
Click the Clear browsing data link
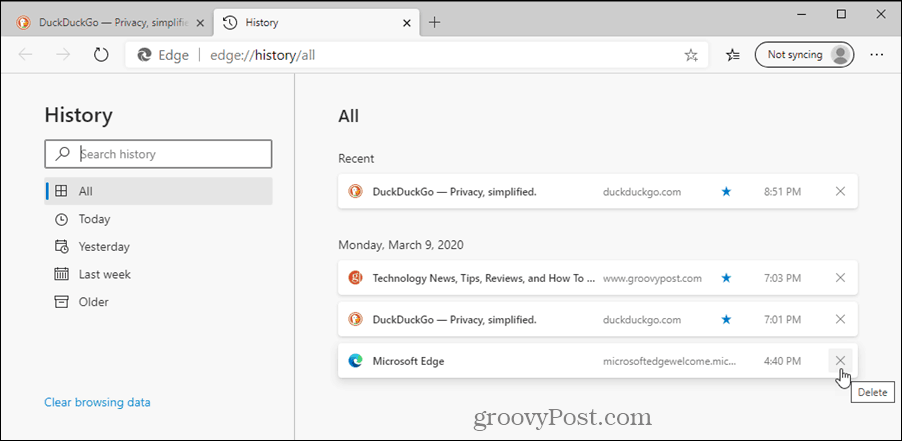pos(97,402)
